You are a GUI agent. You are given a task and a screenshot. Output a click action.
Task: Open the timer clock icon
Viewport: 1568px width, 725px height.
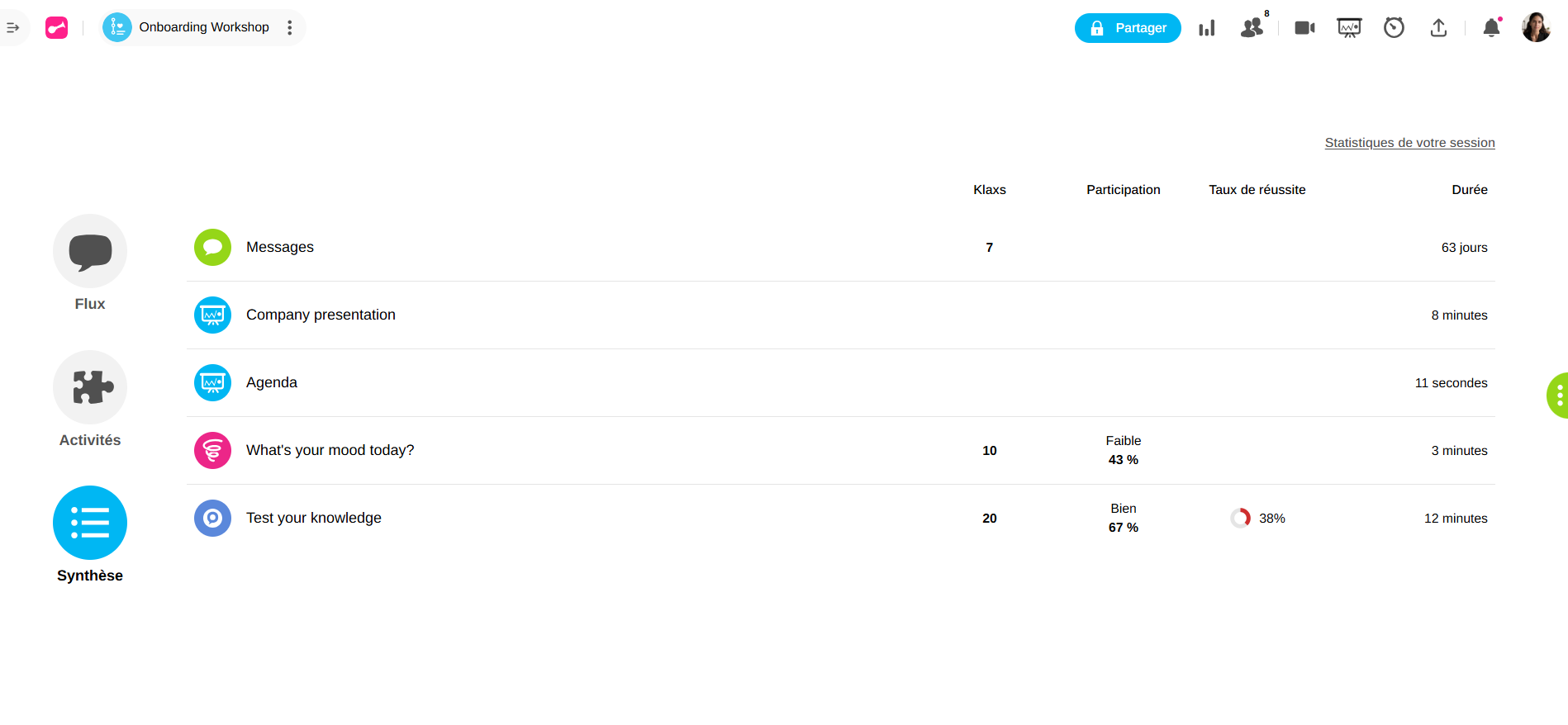(1394, 28)
